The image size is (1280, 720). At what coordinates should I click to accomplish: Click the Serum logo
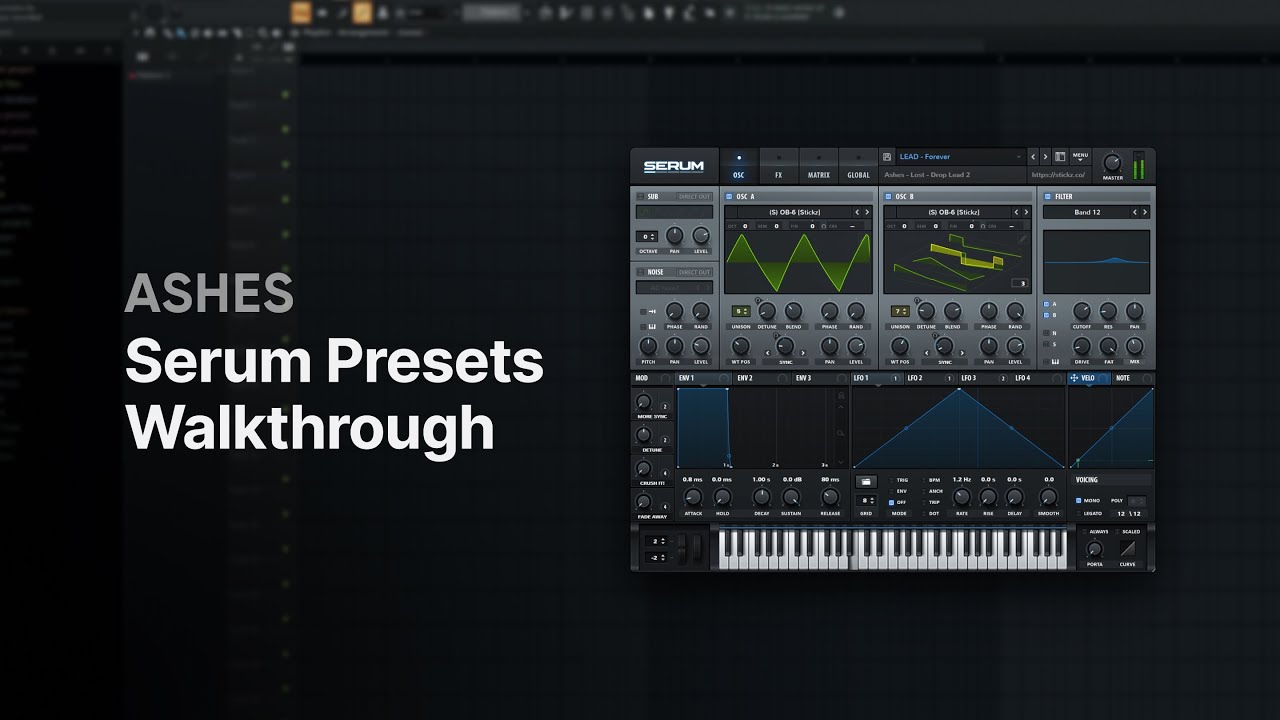[674, 166]
